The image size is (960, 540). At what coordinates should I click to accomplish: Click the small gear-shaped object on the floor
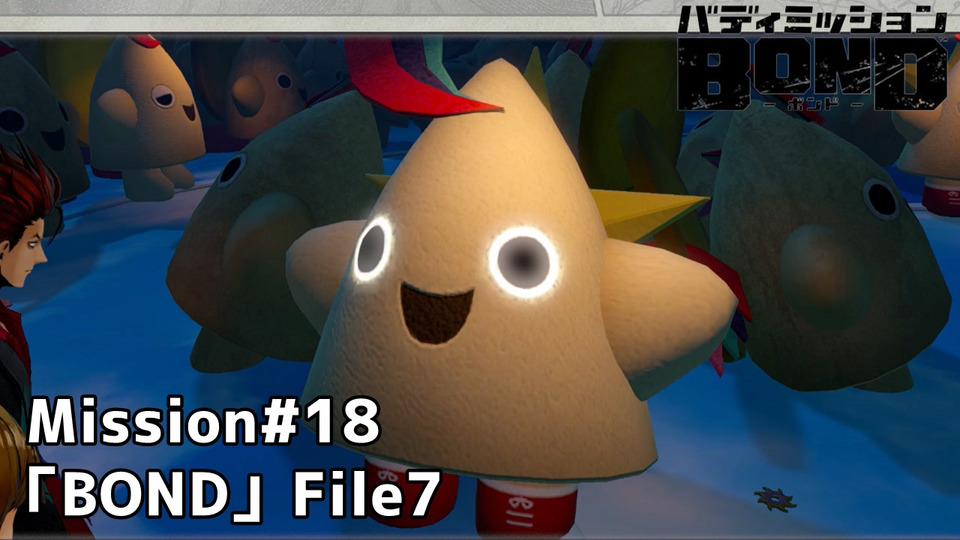pyautogui.click(x=775, y=498)
